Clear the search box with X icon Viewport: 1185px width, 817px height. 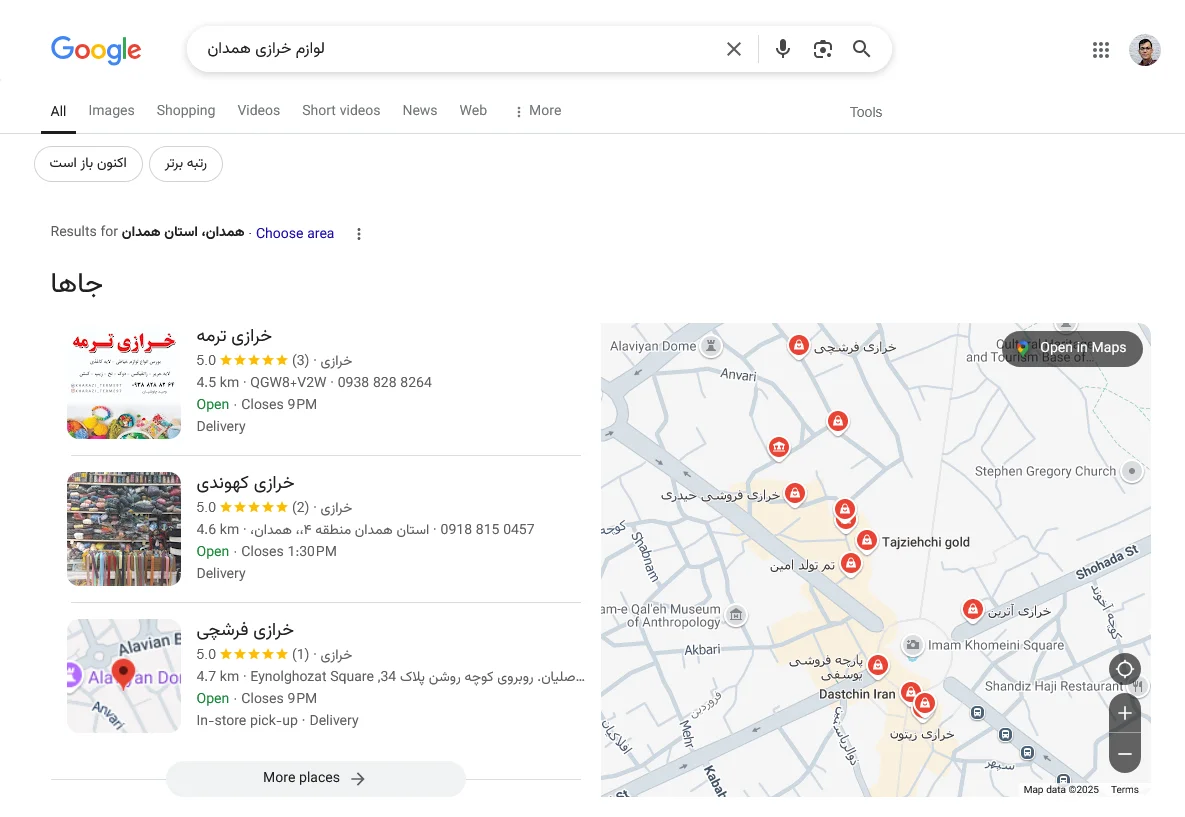(x=733, y=49)
